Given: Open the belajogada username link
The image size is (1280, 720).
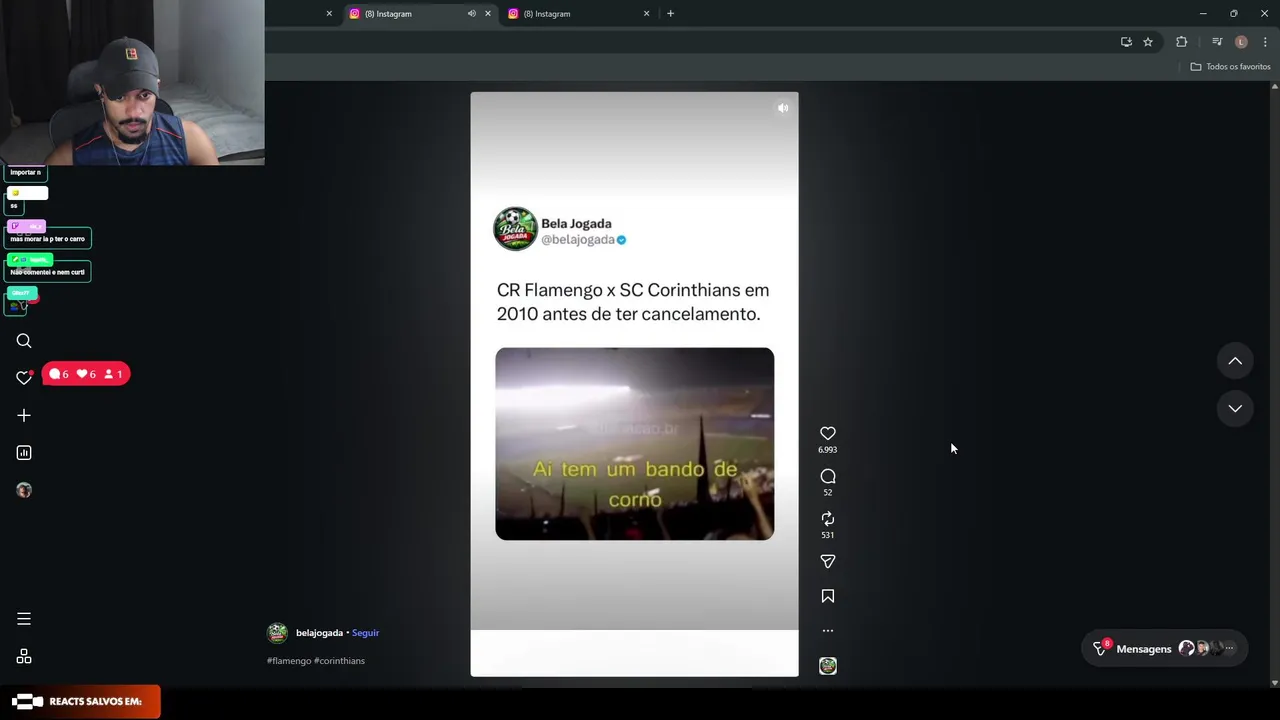Looking at the screenshot, I should coord(319,633).
